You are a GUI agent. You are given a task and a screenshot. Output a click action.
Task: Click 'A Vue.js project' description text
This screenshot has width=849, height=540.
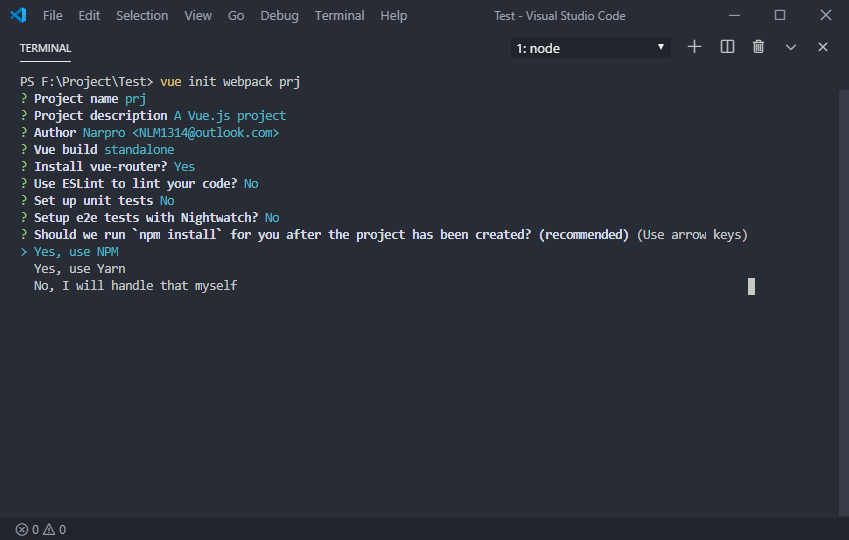click(230, 116)
